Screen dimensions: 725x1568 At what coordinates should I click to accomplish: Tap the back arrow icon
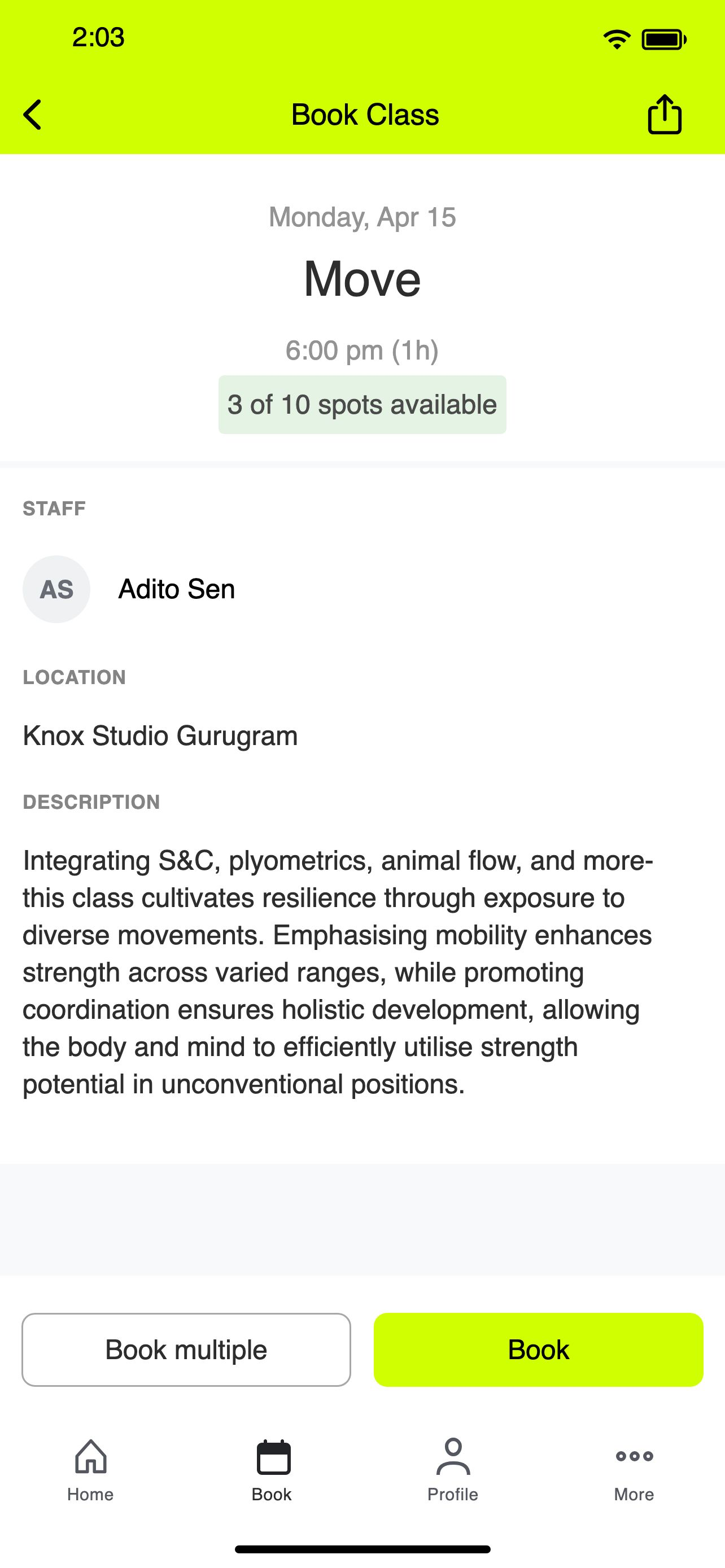tap(32, 115)
